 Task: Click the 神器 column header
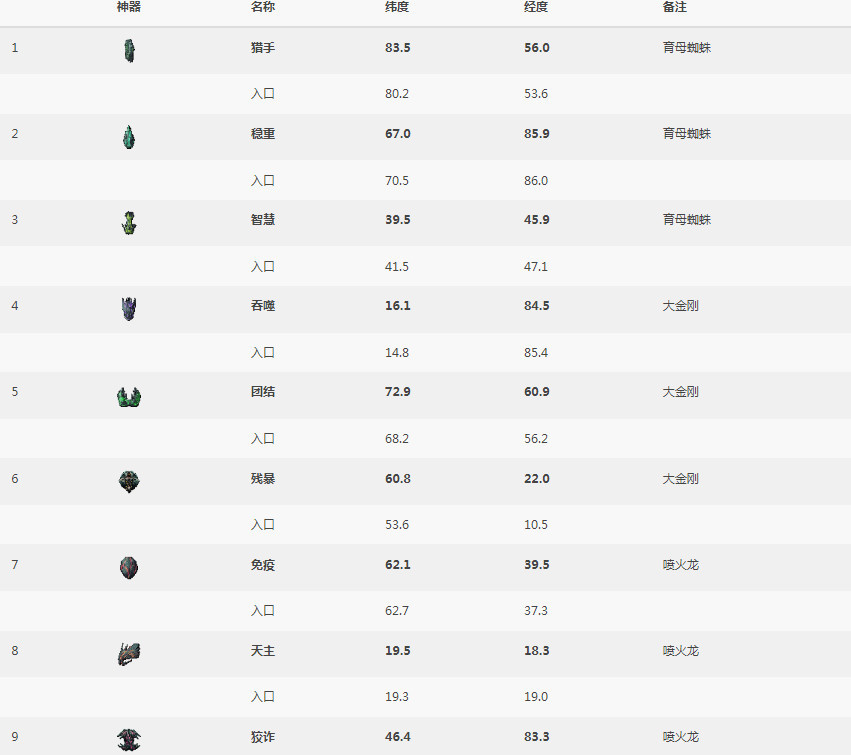coord(129,7)
